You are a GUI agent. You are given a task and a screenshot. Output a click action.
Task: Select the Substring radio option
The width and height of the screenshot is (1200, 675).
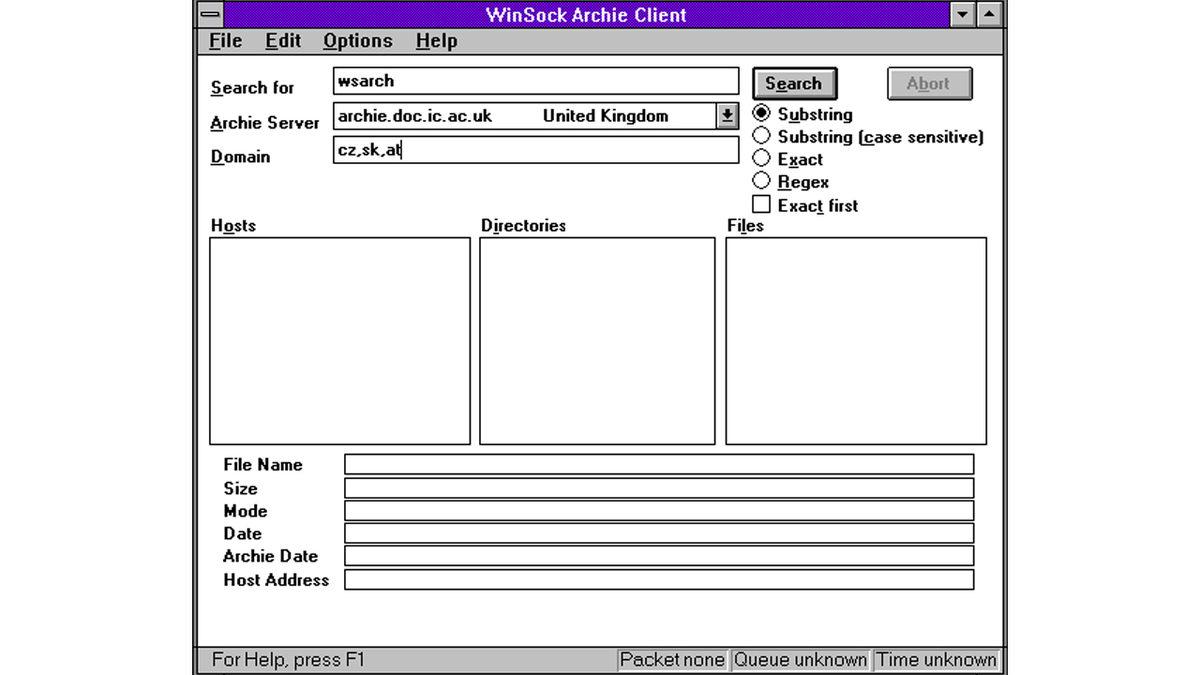(x=762, y=114)
